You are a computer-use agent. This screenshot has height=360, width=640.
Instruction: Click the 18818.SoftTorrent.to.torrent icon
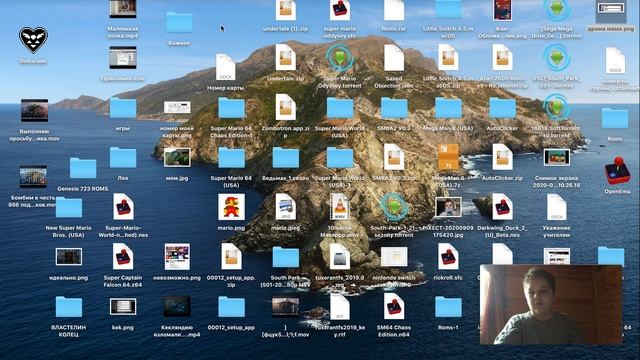click(557, 108)
